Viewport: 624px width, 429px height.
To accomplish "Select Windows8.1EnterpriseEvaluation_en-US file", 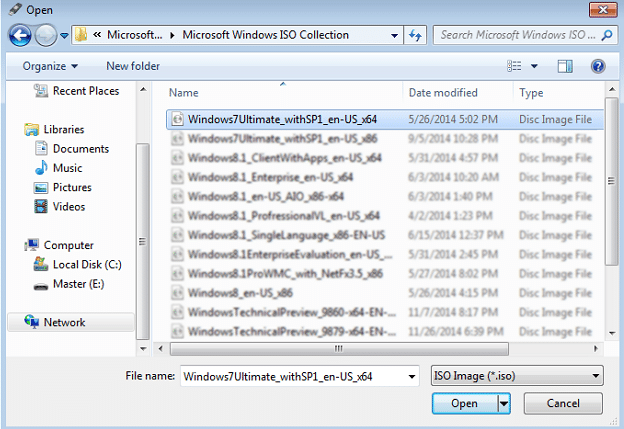I will (384, 254).
